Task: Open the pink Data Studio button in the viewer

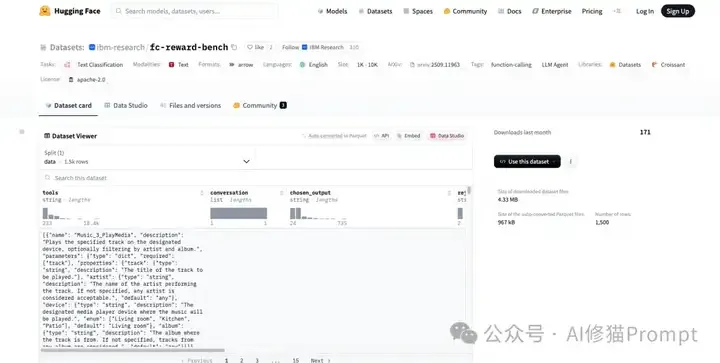Action: click(x=447, y=136)
